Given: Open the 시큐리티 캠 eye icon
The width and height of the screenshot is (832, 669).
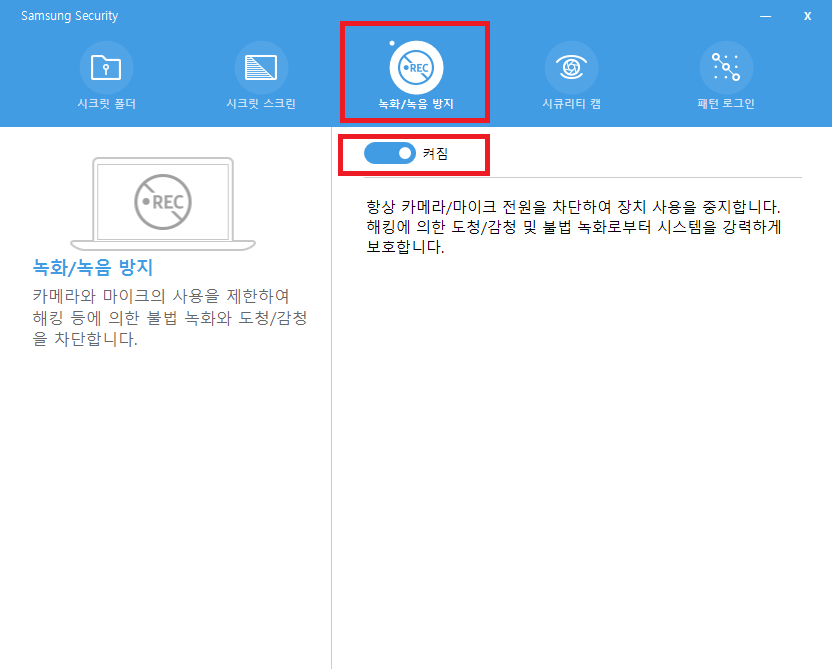Looking at the screenshot, I should tap(571, 67).
